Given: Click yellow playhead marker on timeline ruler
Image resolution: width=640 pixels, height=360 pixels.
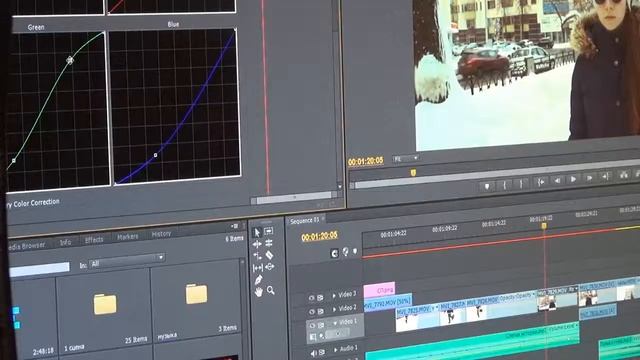Looking at the screenshot, I should tap(544, 226).
